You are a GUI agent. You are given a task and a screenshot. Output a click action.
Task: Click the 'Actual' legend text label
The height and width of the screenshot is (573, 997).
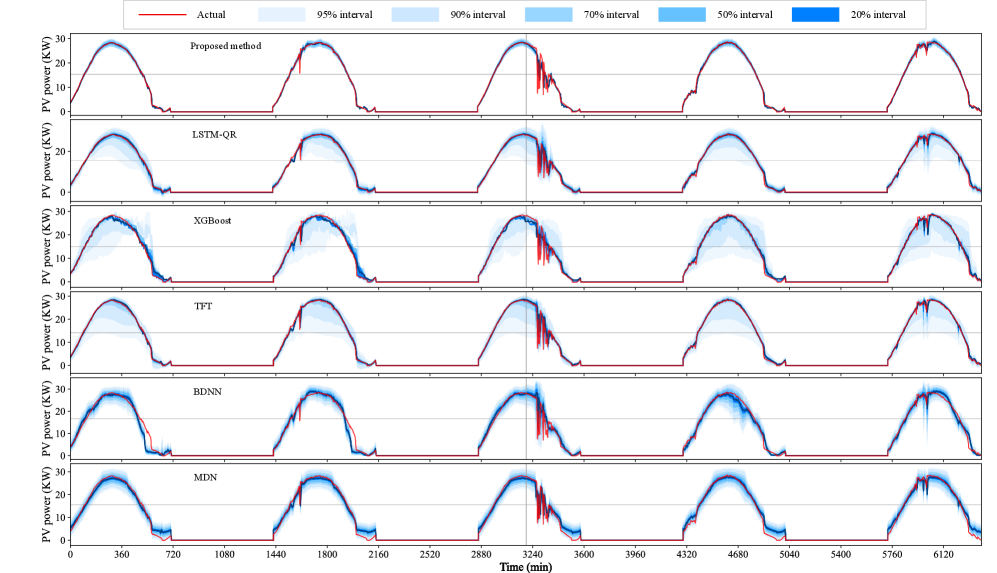[x=211, y=15]
